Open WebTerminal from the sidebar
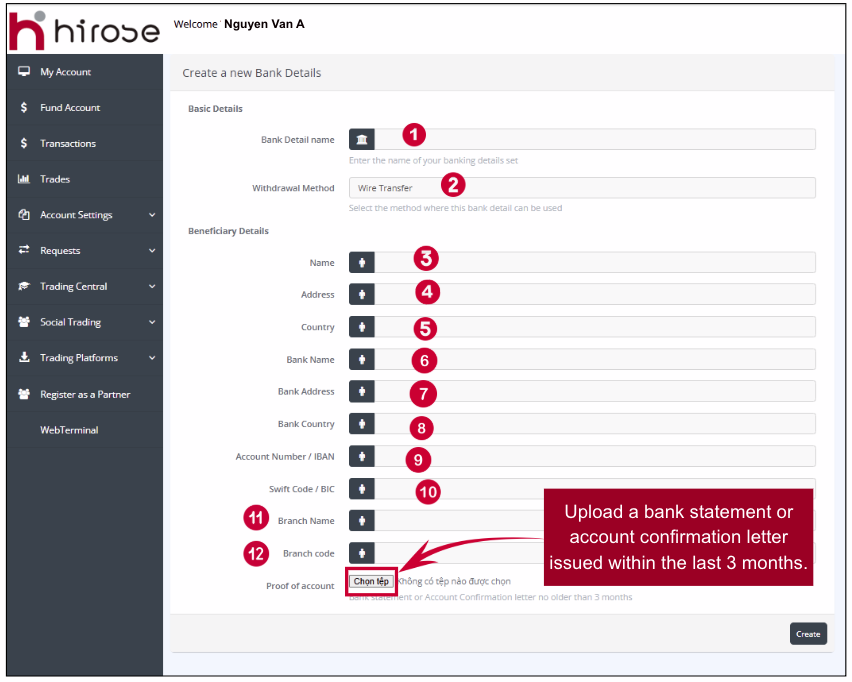 tap(69, 430)
